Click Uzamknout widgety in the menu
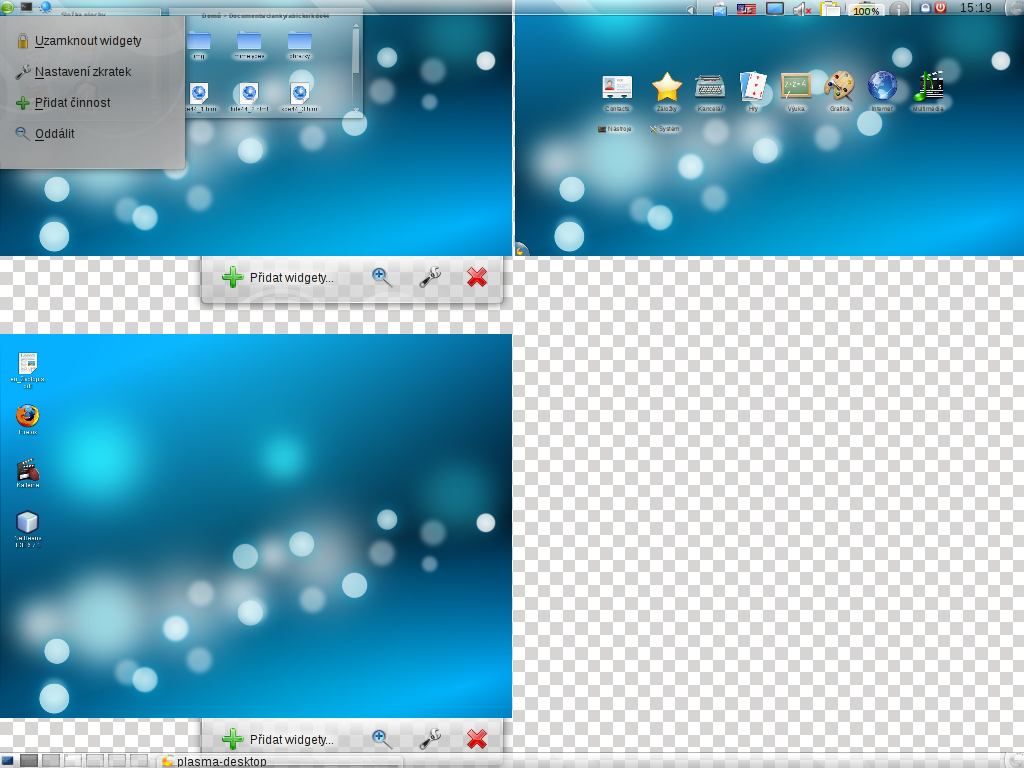1024x768 pixels. [x=87, y=41]
